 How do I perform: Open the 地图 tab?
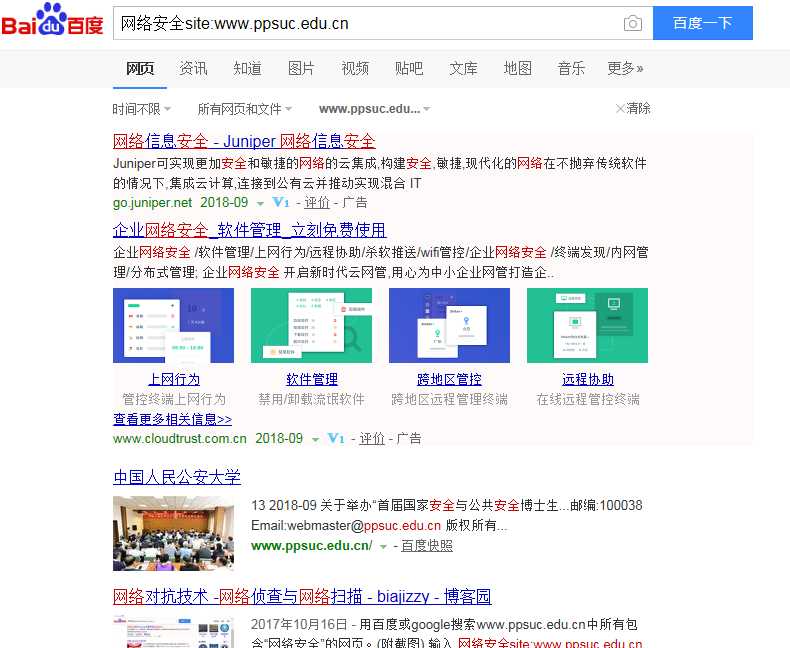(517, 69)
